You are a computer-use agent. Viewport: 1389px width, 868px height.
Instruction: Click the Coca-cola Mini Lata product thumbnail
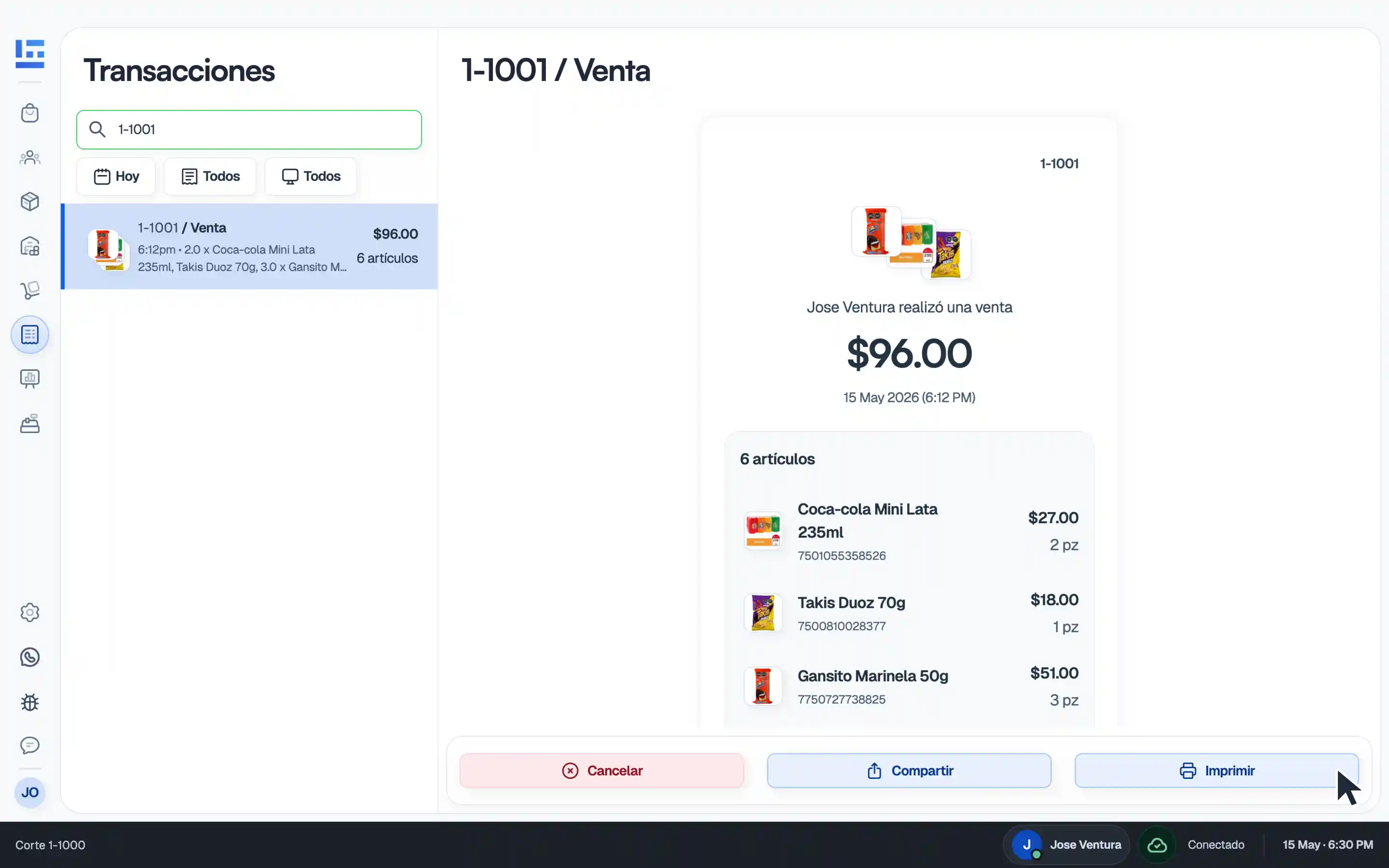[763, 531]
